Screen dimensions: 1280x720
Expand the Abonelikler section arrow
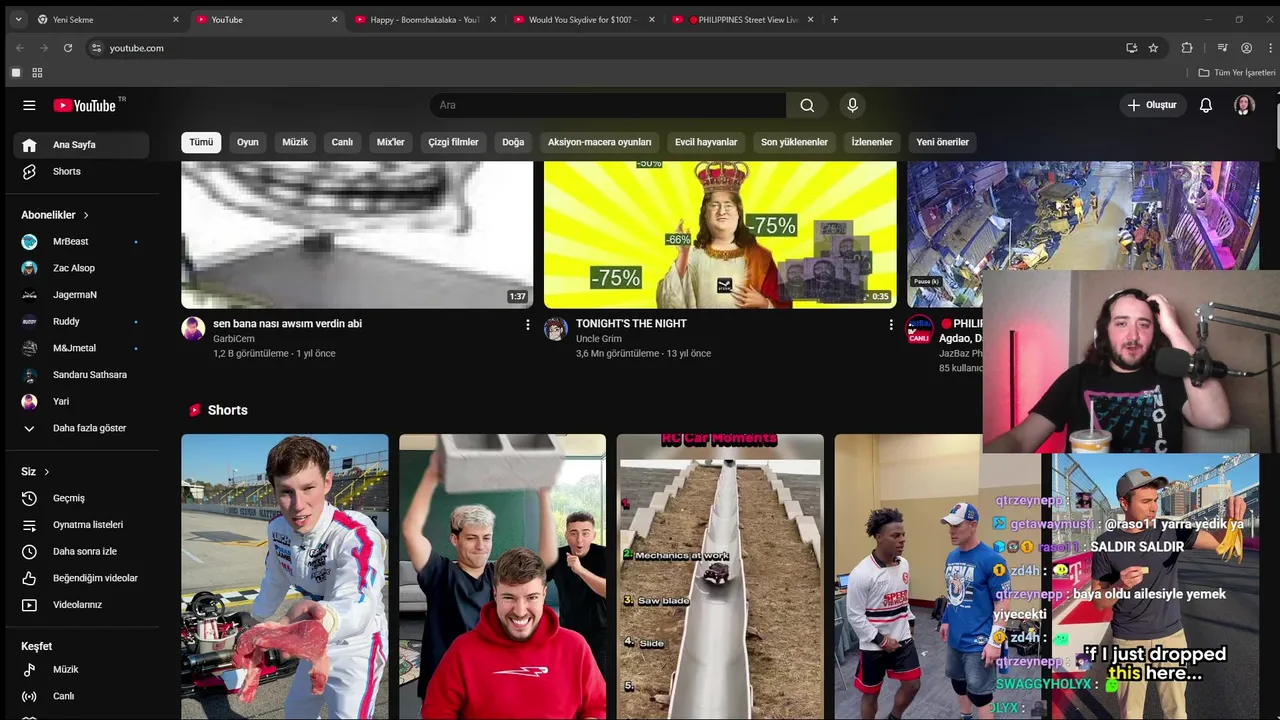[x=86, y=215]
